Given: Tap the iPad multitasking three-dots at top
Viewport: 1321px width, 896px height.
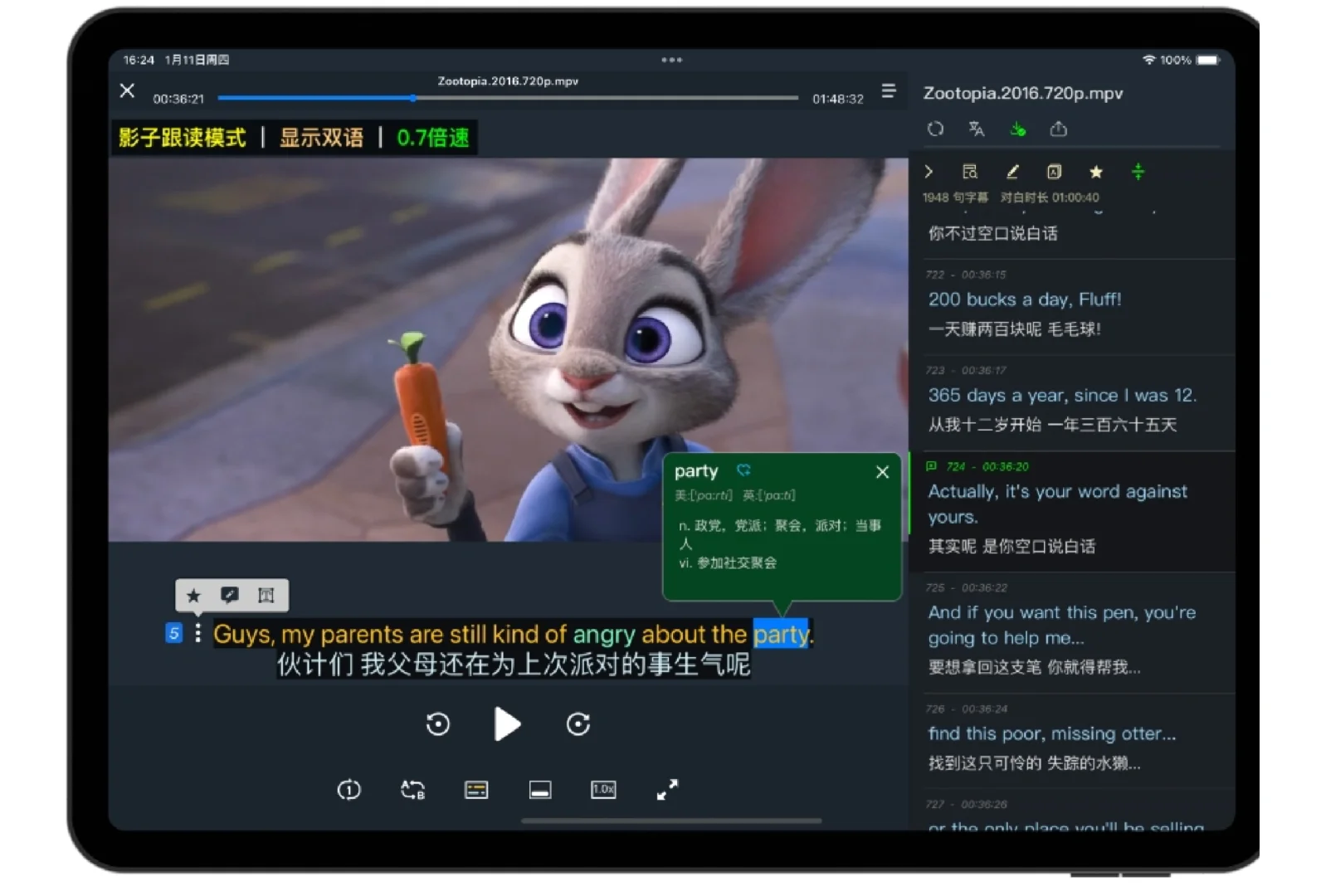Looking at the screenshot, I should coord(672,60).
